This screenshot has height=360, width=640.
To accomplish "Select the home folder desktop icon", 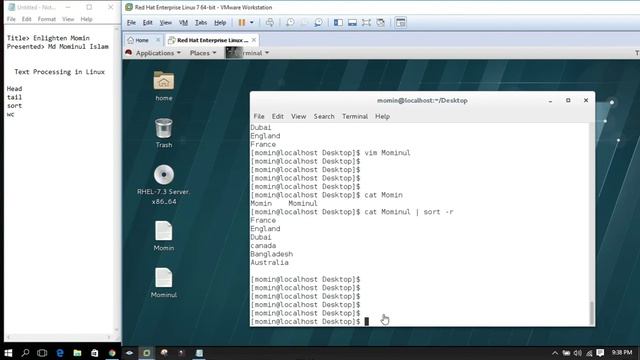I will point(164,86).
